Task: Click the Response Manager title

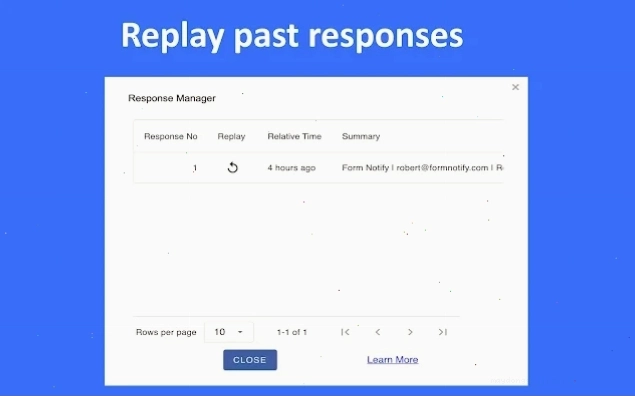Action: tap(172, 98)
